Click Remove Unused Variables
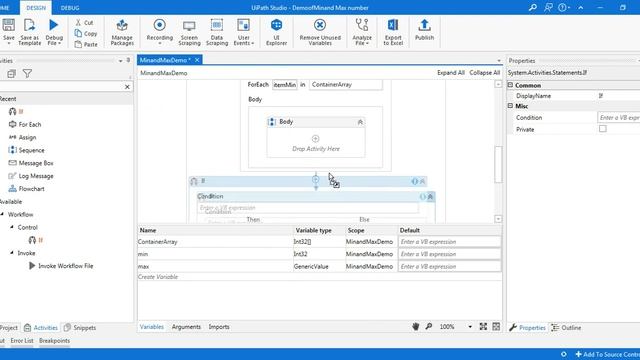This screenshot has height=360, width=640. pyautogui.click(x=320, y=32)
